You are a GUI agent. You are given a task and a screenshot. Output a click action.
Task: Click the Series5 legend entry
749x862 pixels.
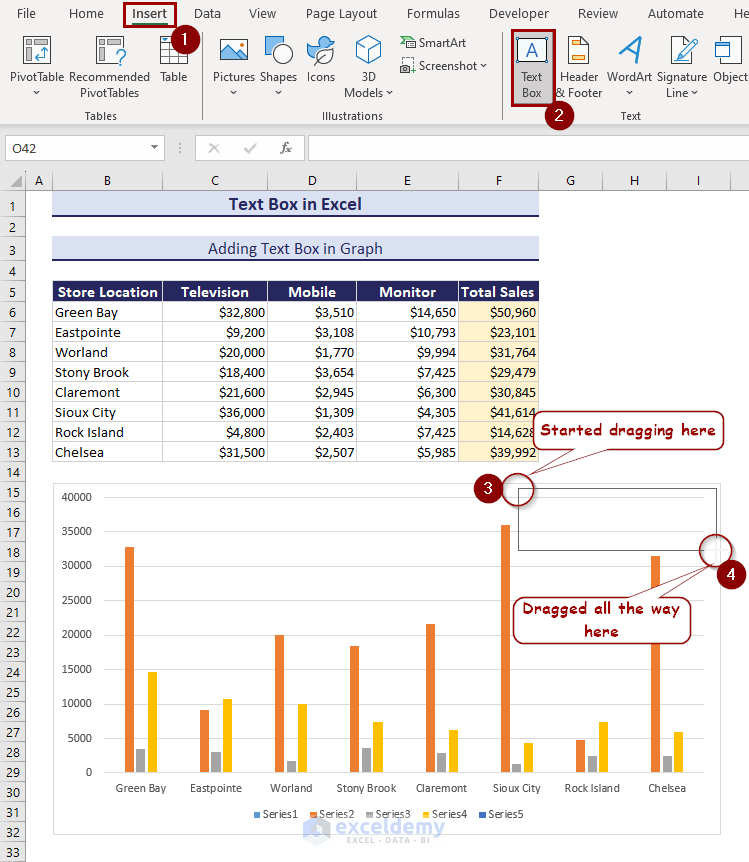tap(502, 814)
